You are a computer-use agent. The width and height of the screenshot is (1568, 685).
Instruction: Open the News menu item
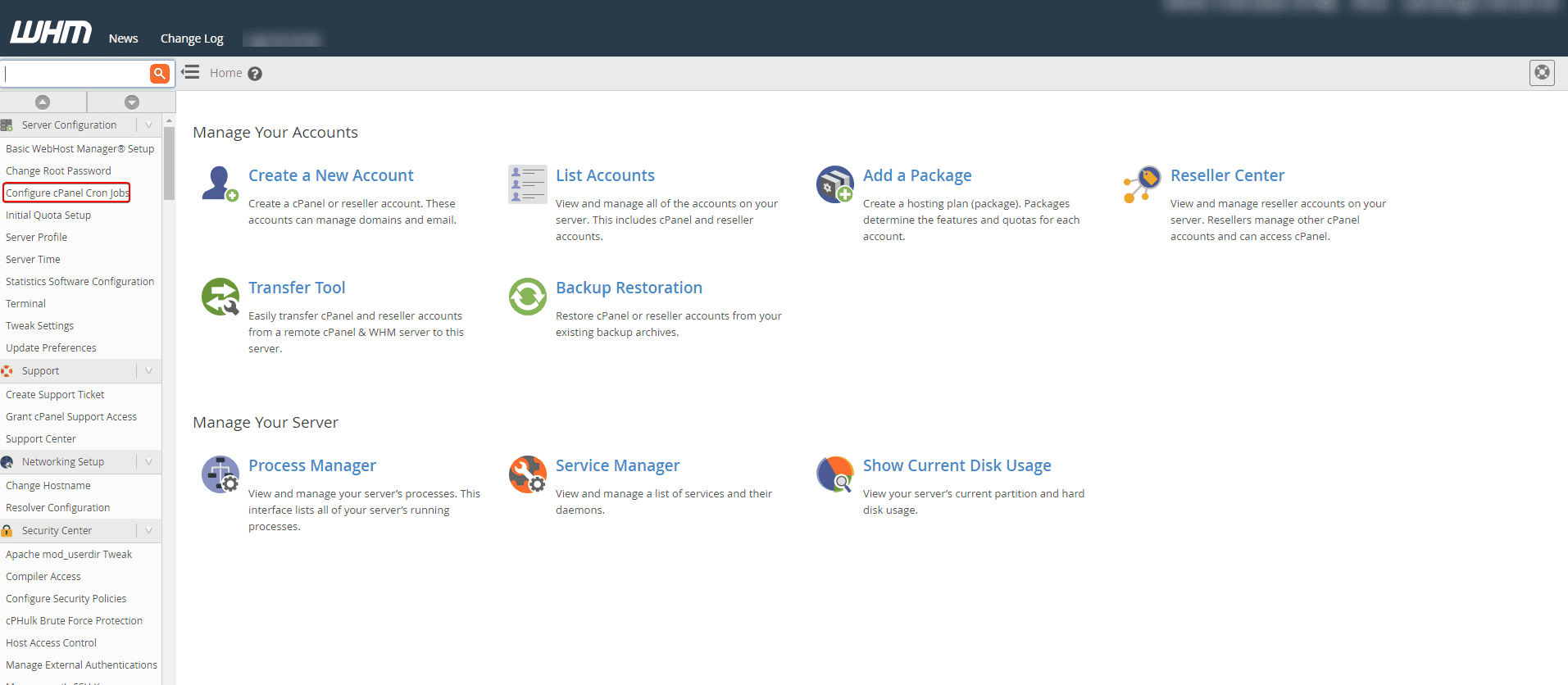pos(123,39)
